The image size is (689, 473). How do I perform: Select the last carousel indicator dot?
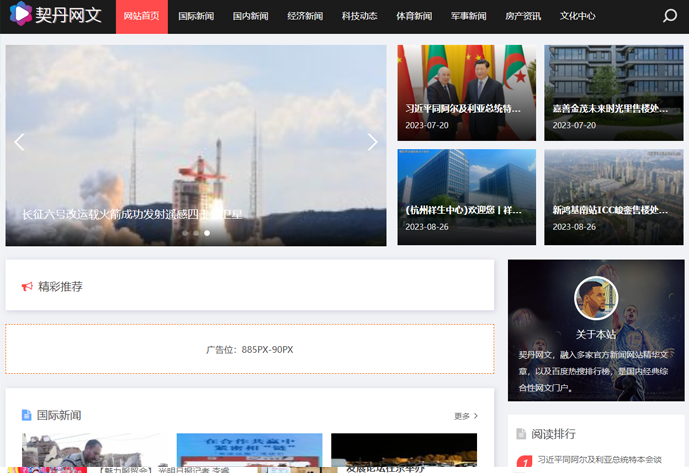click(207, 233)
